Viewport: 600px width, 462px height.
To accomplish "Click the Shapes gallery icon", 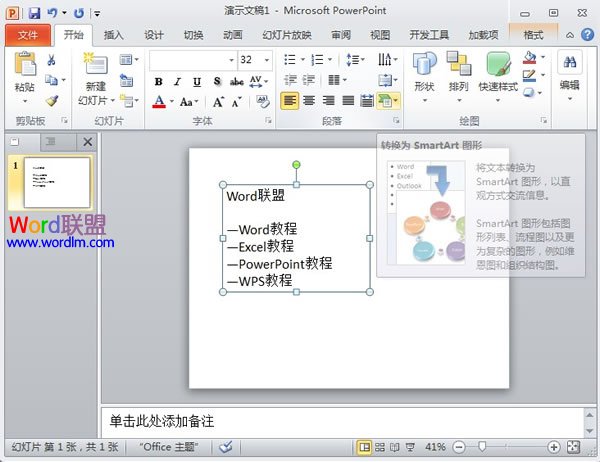I will pyautogui.click(x=424, y=64).
